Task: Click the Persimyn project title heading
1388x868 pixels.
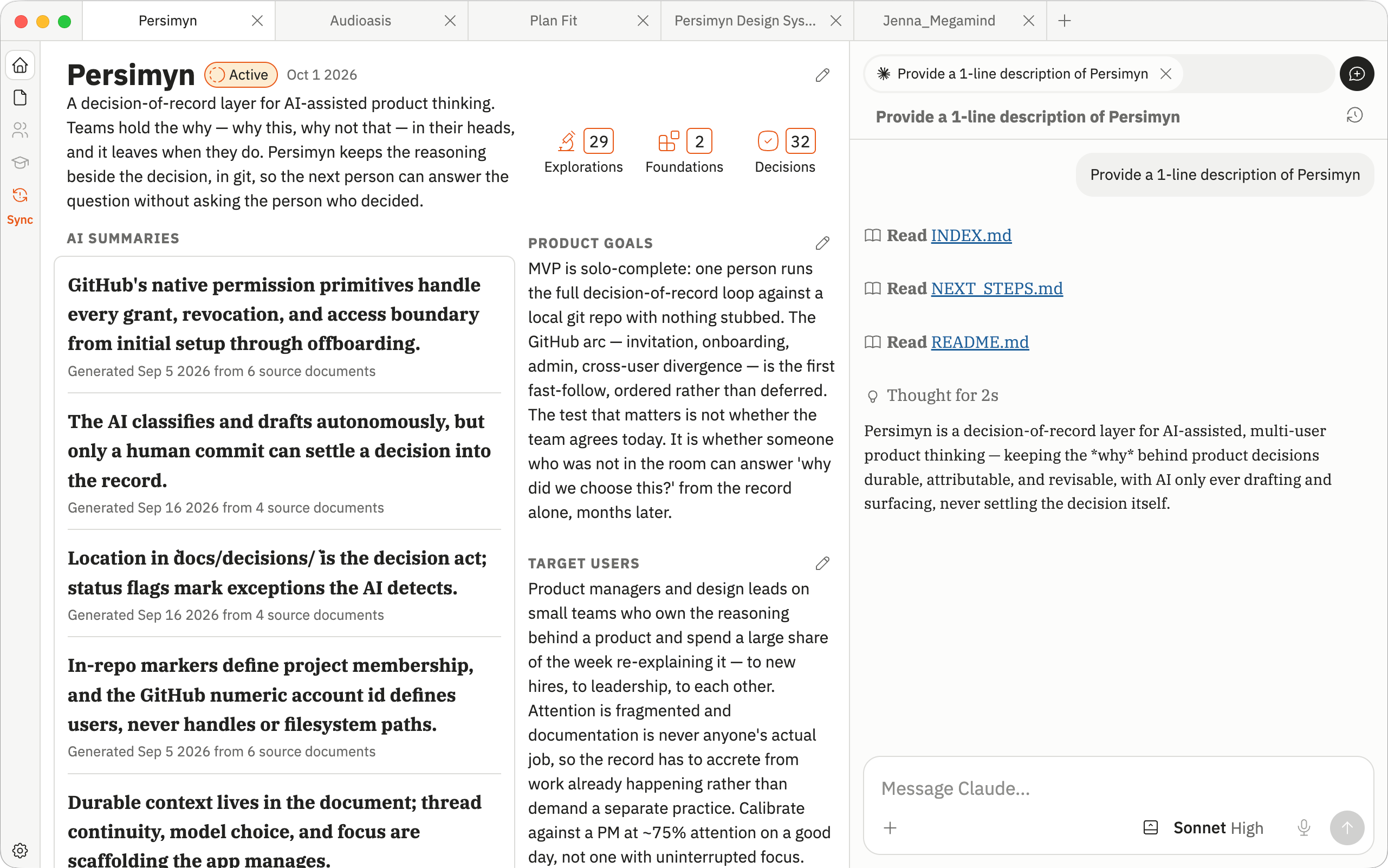Action: tap(131, 75)
